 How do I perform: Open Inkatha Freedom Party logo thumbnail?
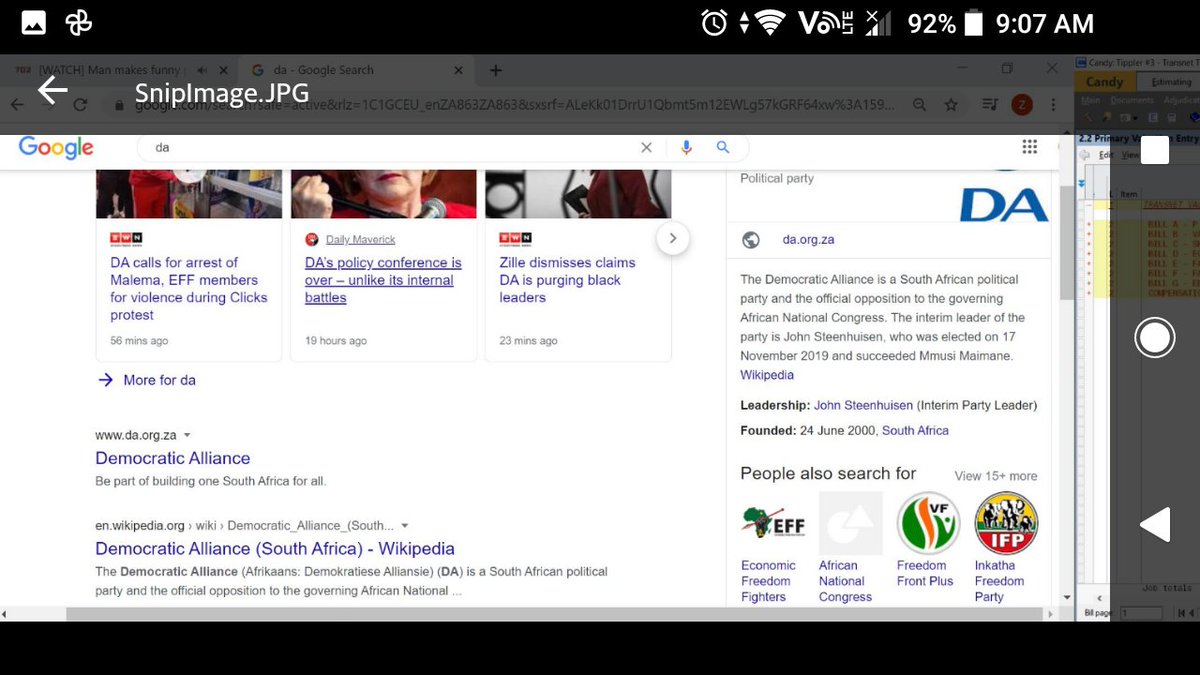point(1006,522)
